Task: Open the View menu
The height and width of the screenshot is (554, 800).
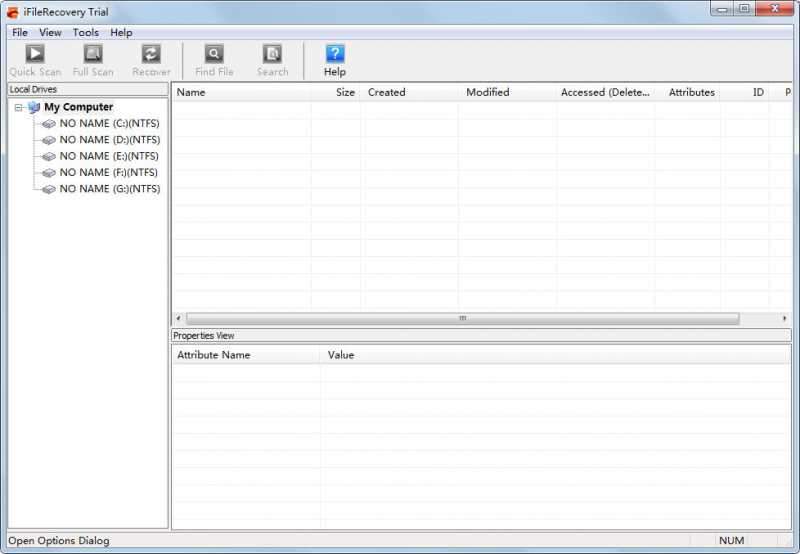Action: coord(50,32)
